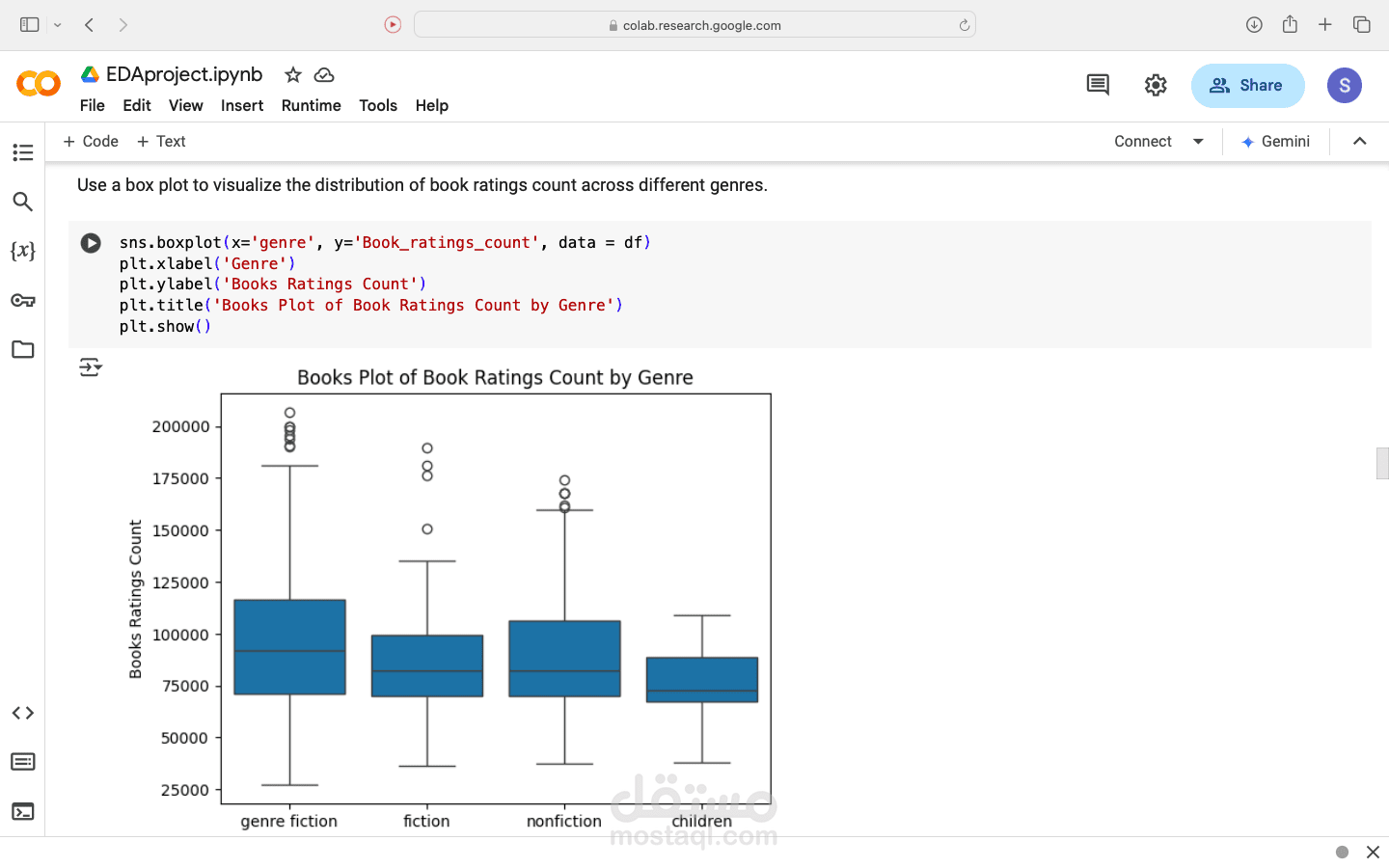Open the find and replace search icon
The width and height of the screenshot is (1389, 868).
(23, 202)
